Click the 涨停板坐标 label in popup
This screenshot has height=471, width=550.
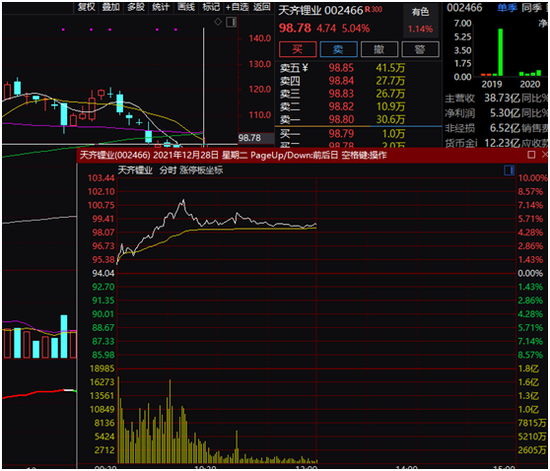point(201,170)
